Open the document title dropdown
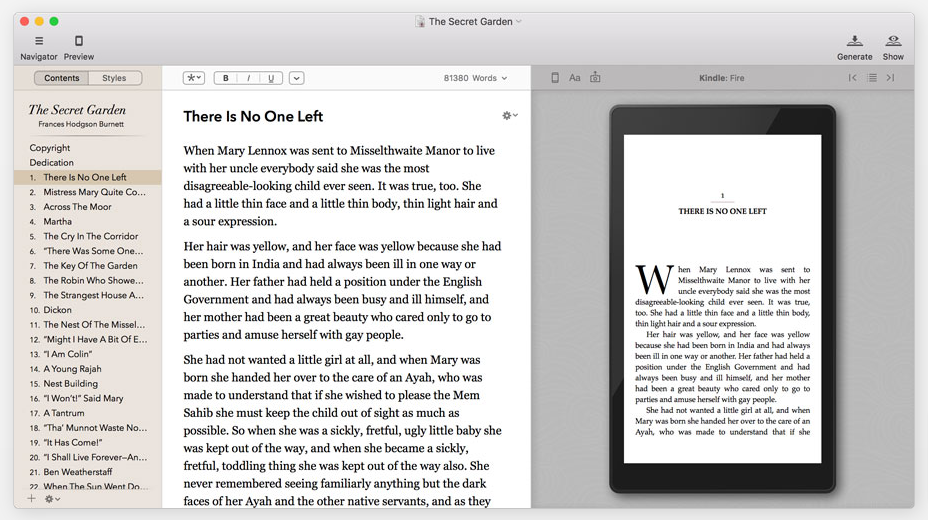928x520 pixels. (x=518, y=21)
